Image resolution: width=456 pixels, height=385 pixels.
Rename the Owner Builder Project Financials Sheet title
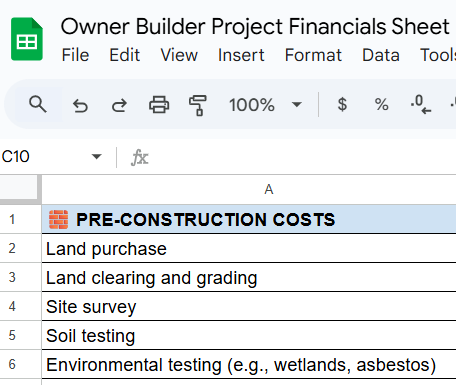click(255, 26)
